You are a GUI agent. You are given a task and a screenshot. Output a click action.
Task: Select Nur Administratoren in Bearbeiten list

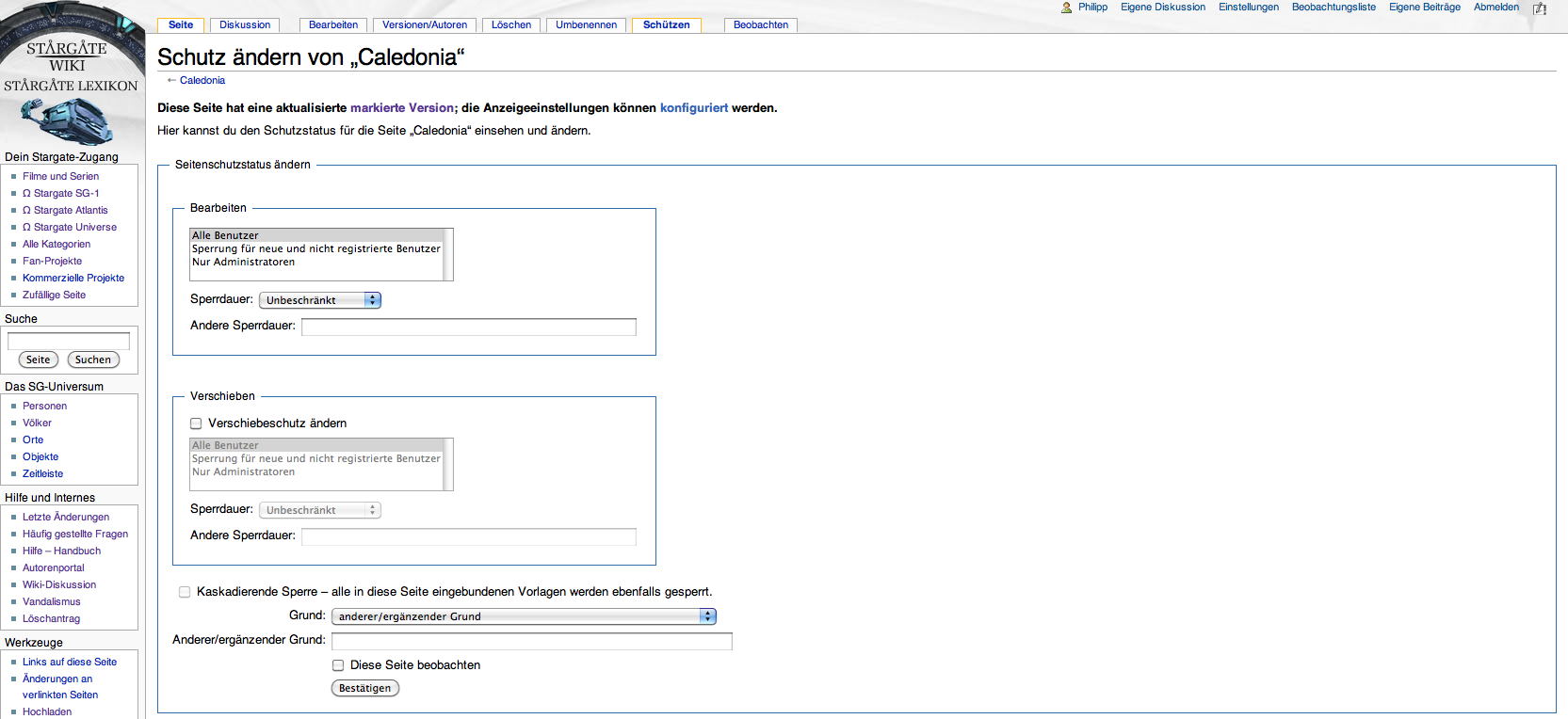point(244,263)
